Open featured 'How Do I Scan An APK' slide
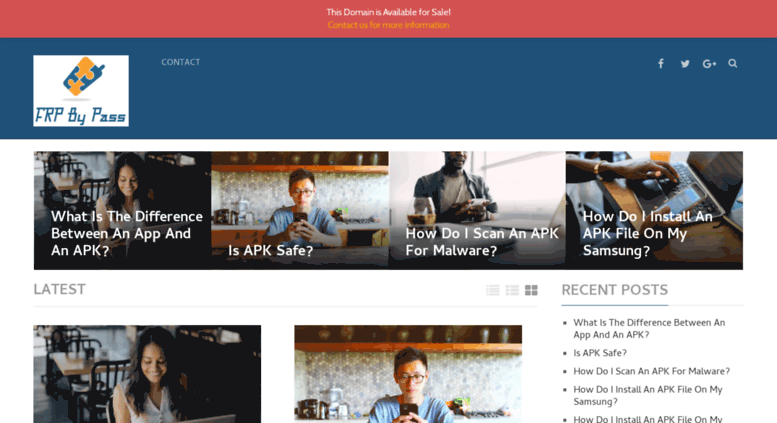This screenshot has width=777, height=423. tap(477, 211)
